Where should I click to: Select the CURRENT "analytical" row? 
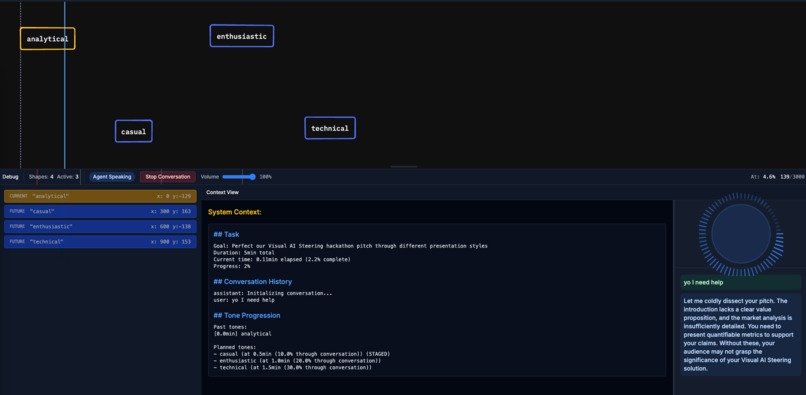(100, 196)
